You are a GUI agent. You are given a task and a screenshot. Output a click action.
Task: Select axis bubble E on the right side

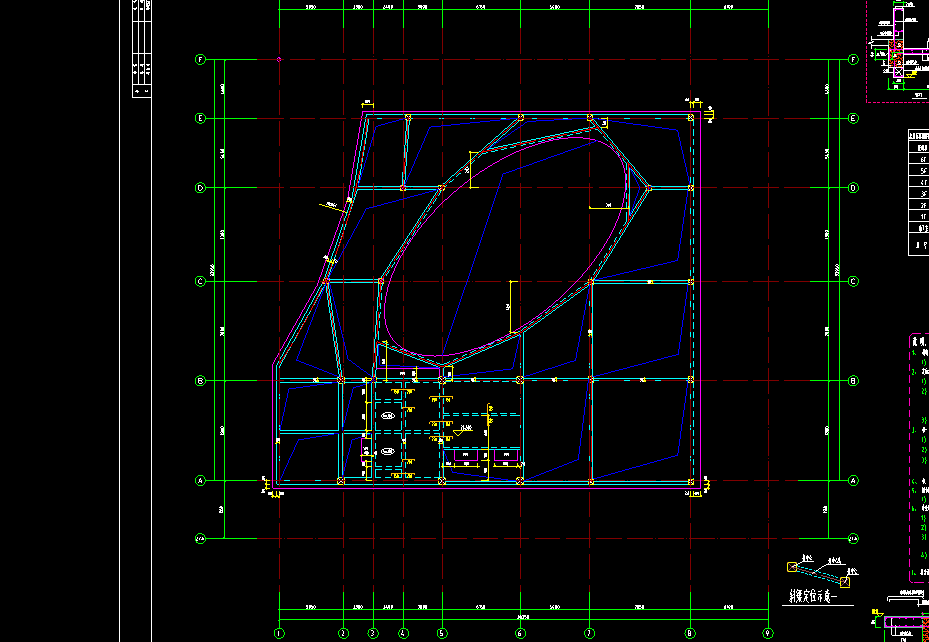click(853, 118)
